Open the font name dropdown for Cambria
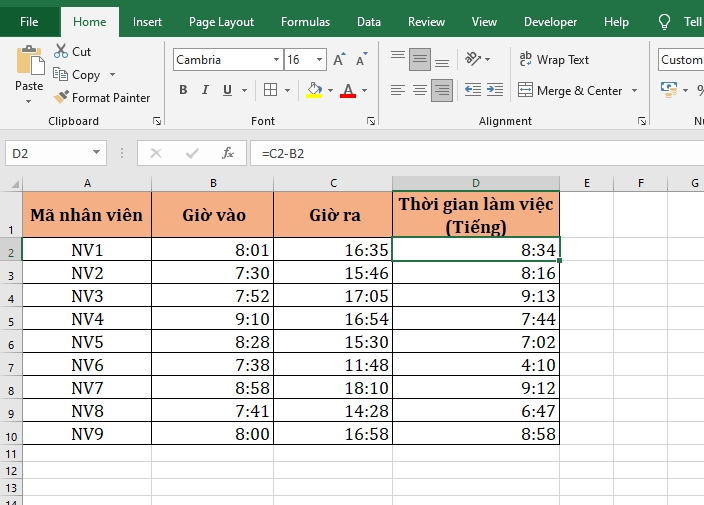The image size is (704, 505). click(x=276, y=60)
